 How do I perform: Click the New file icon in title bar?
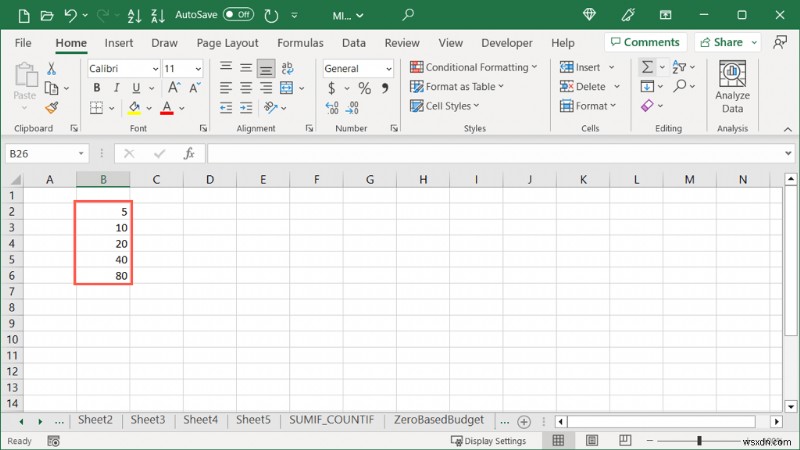(23, 15)
